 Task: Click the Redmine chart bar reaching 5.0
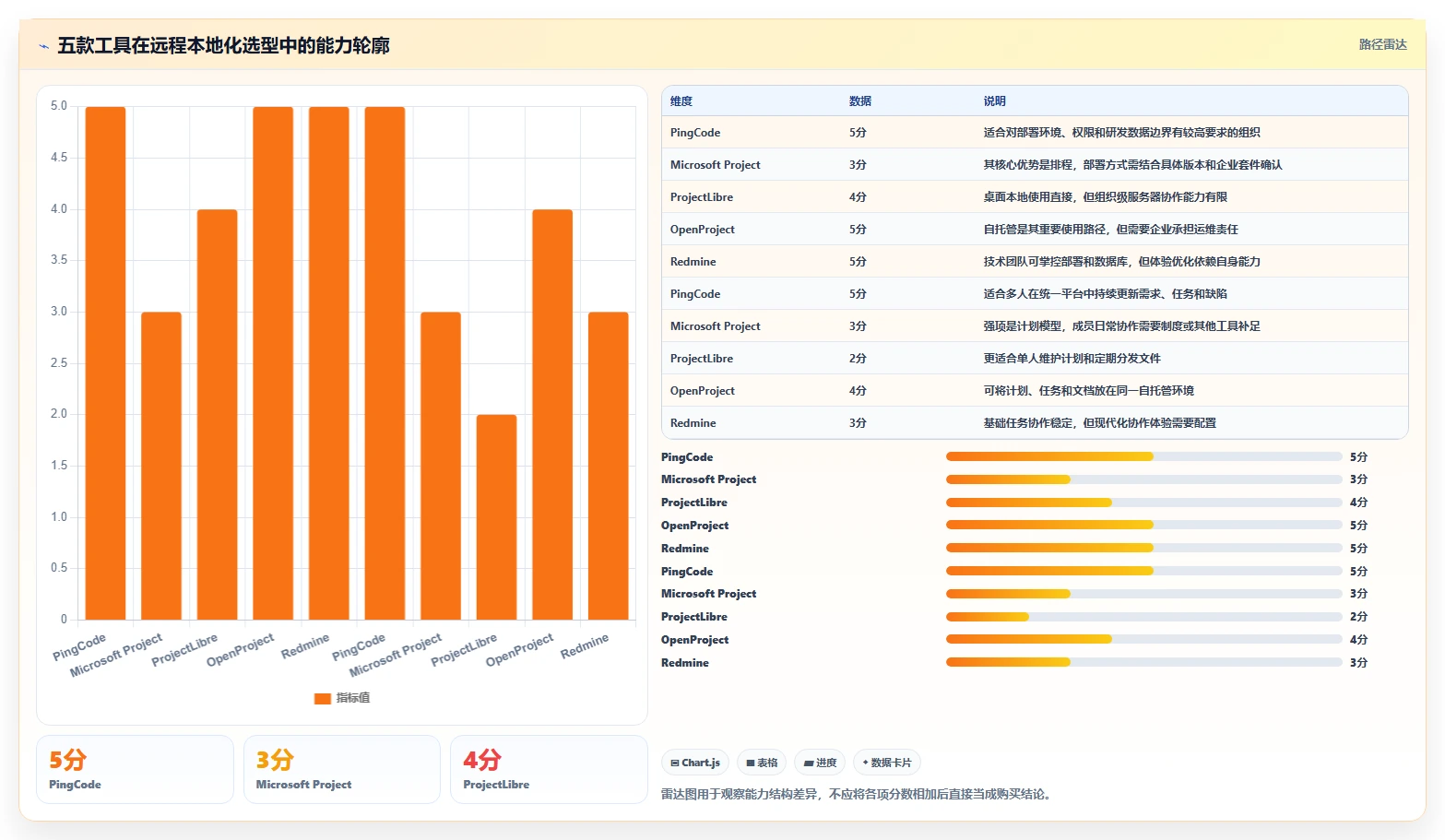pos(329,363)
